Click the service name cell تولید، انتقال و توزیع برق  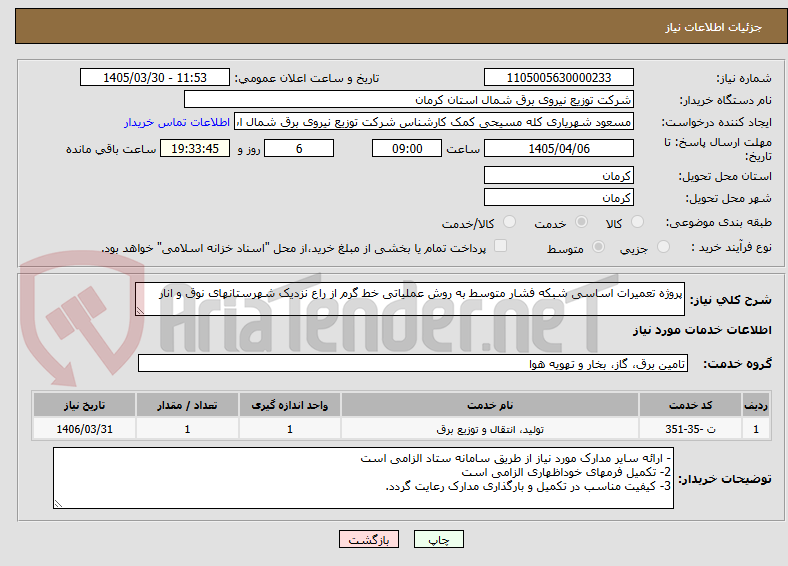click(490, 429)
